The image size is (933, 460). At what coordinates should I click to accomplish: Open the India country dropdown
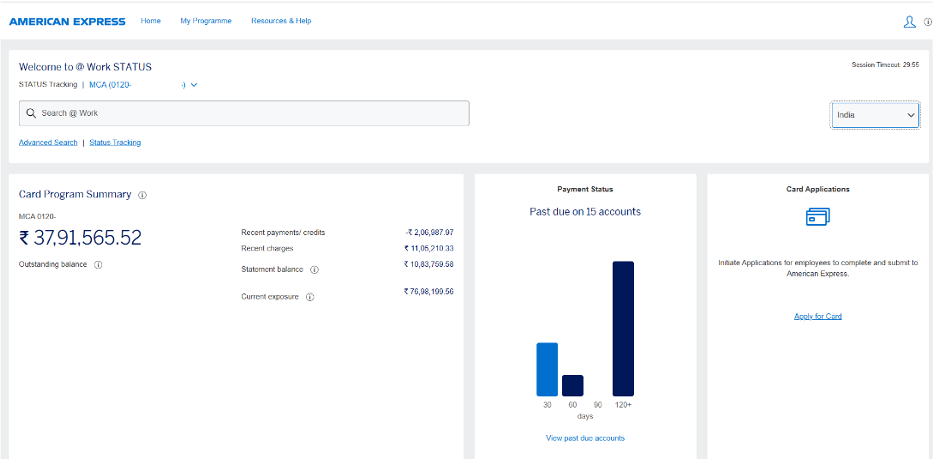point(875,115)
